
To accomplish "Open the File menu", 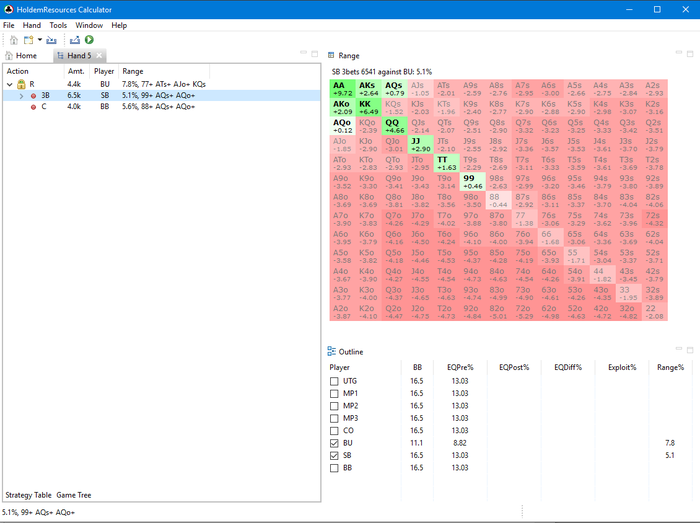I will pyautogui.click(x=8, y=25).
